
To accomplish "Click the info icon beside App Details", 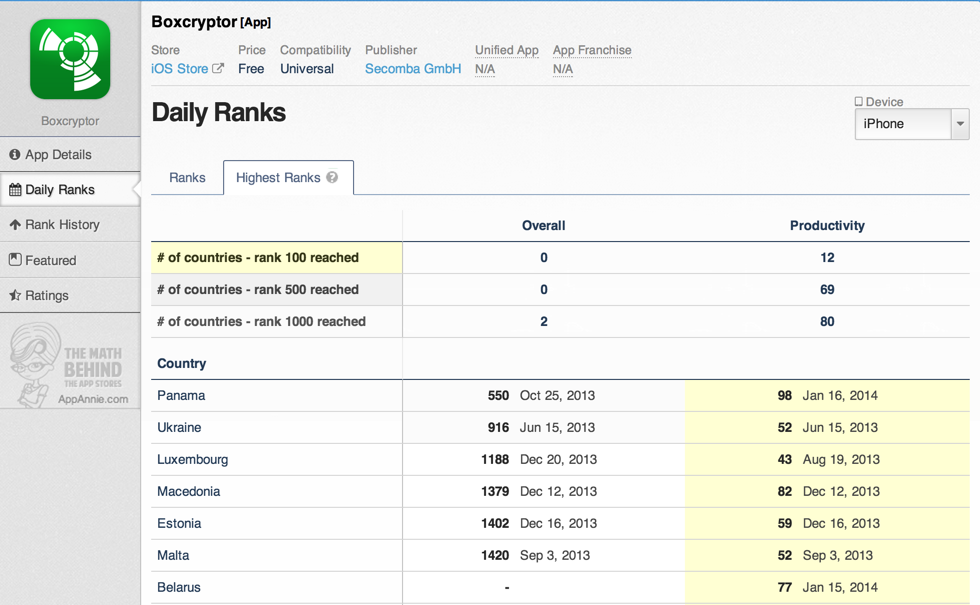I will tap(15, 155).
